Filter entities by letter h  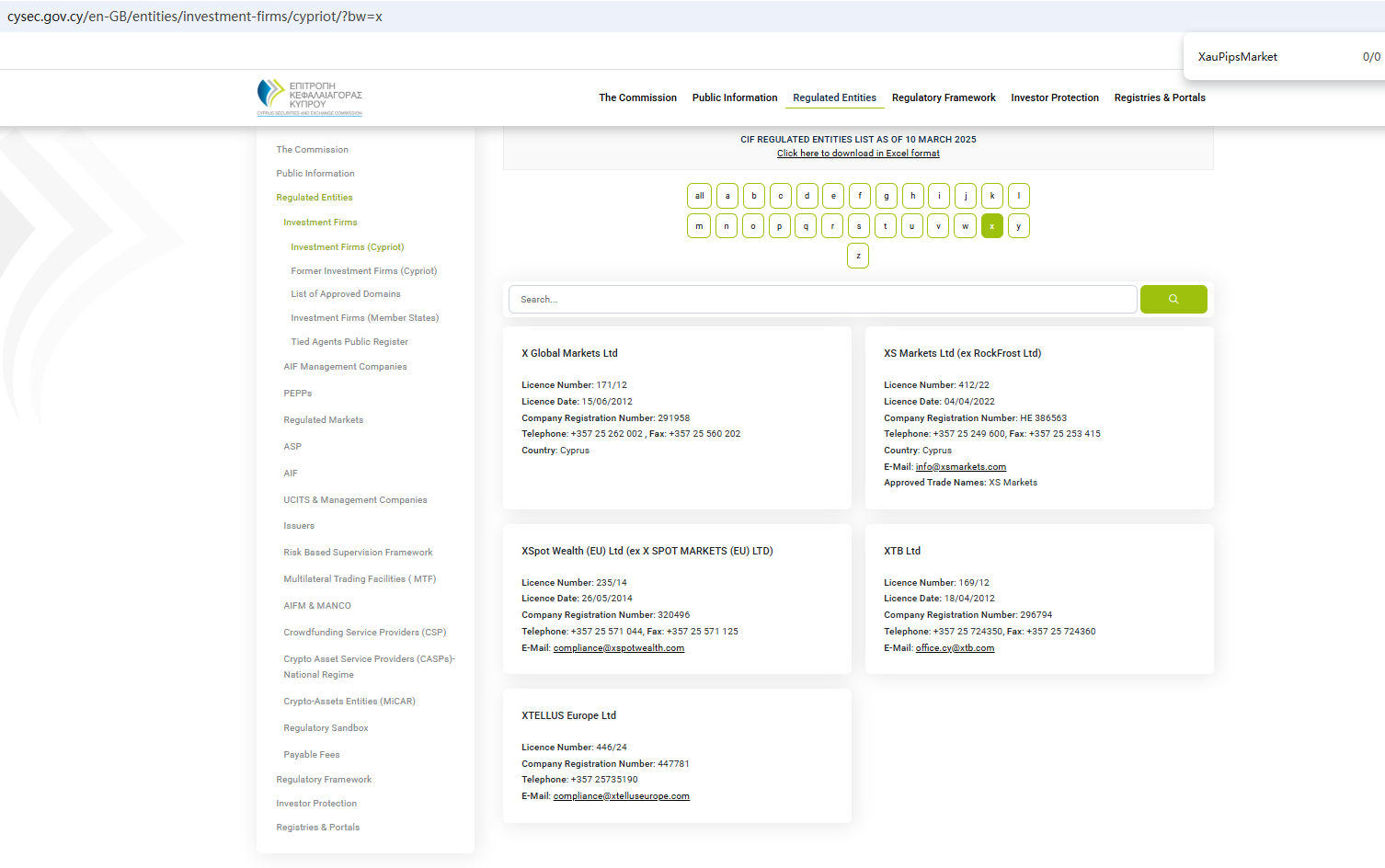pyautogui.click(x=912, y=196)
